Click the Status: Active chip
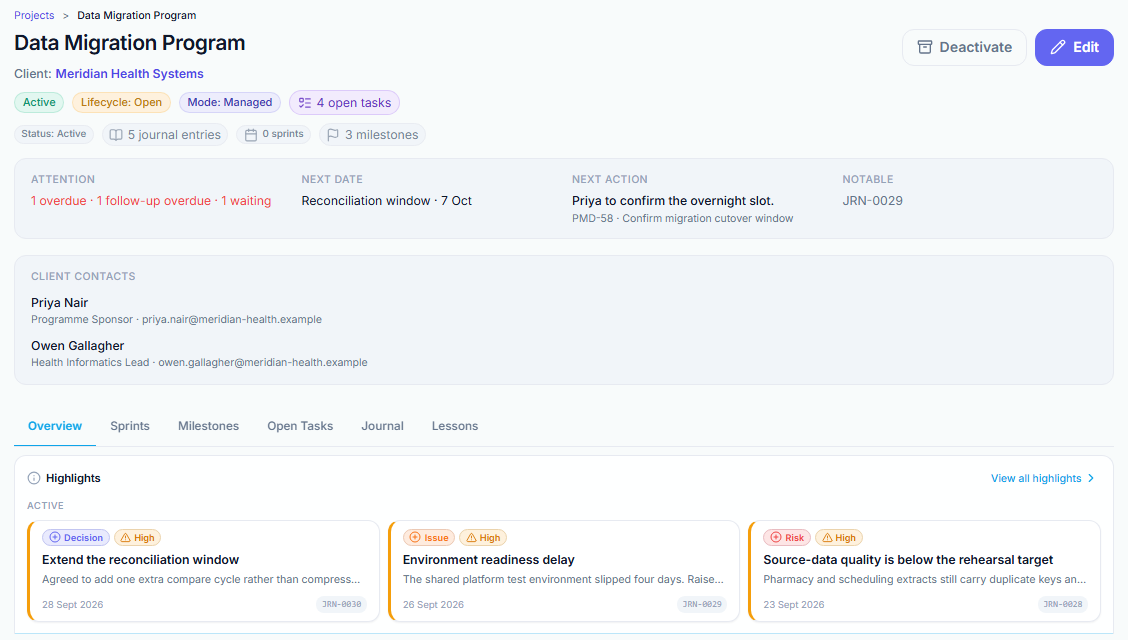 53,134
